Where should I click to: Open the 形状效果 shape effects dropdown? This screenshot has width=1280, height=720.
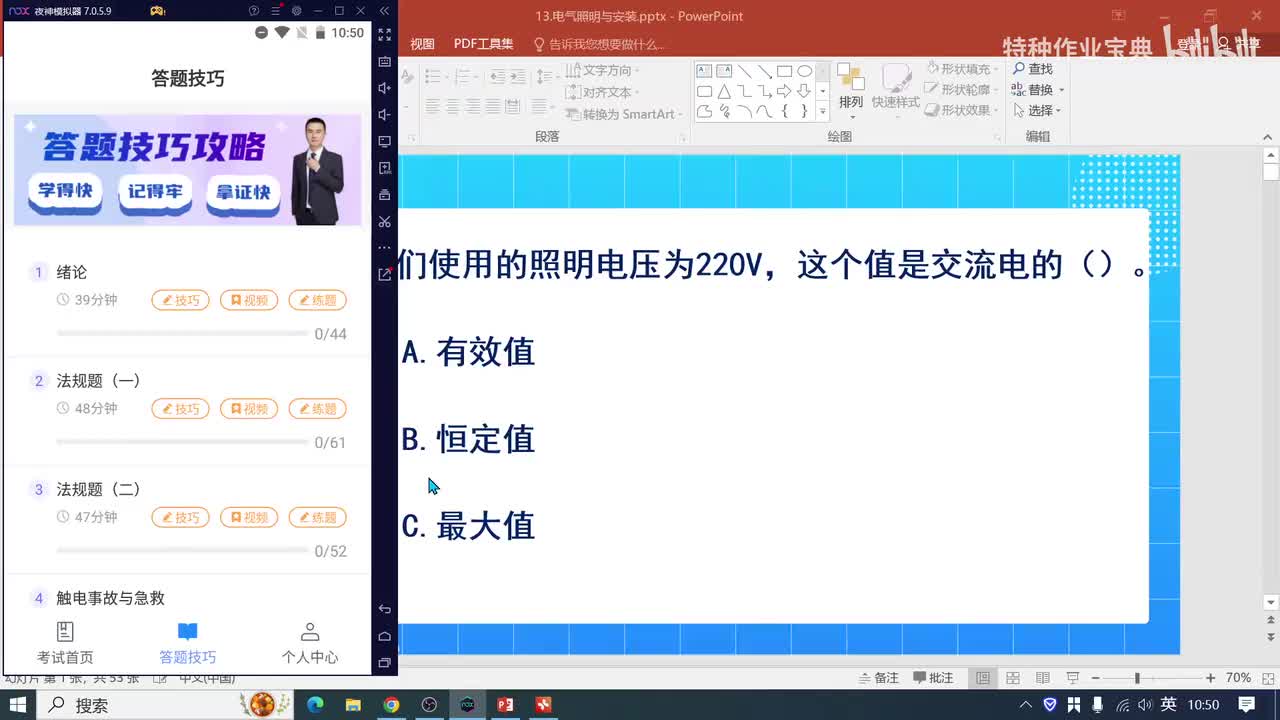click(x=963, y=111)
